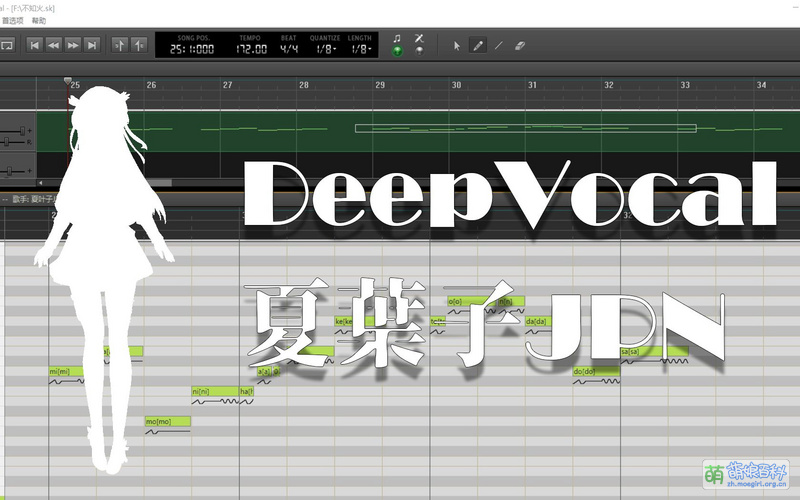The image size is (800, 500).
Task: Open the 首选项 menu
Action: [12, 20]
